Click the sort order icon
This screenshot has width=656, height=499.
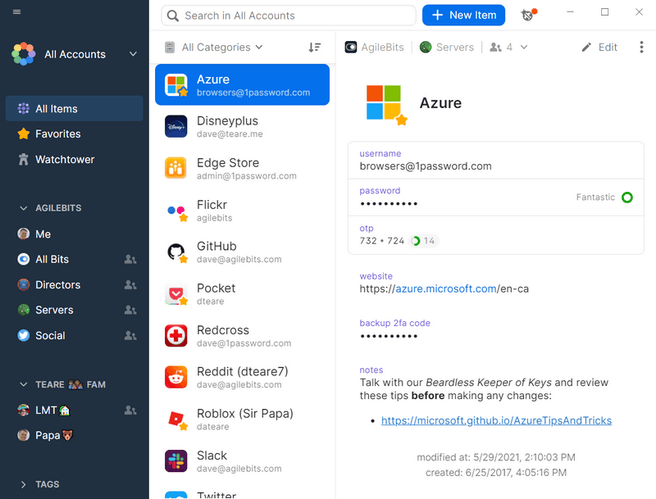click(x=315, y=47)
